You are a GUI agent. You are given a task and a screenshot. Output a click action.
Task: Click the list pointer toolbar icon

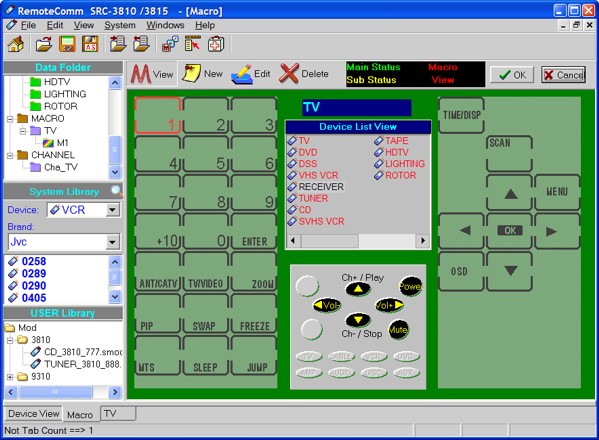tap(193, 44)
